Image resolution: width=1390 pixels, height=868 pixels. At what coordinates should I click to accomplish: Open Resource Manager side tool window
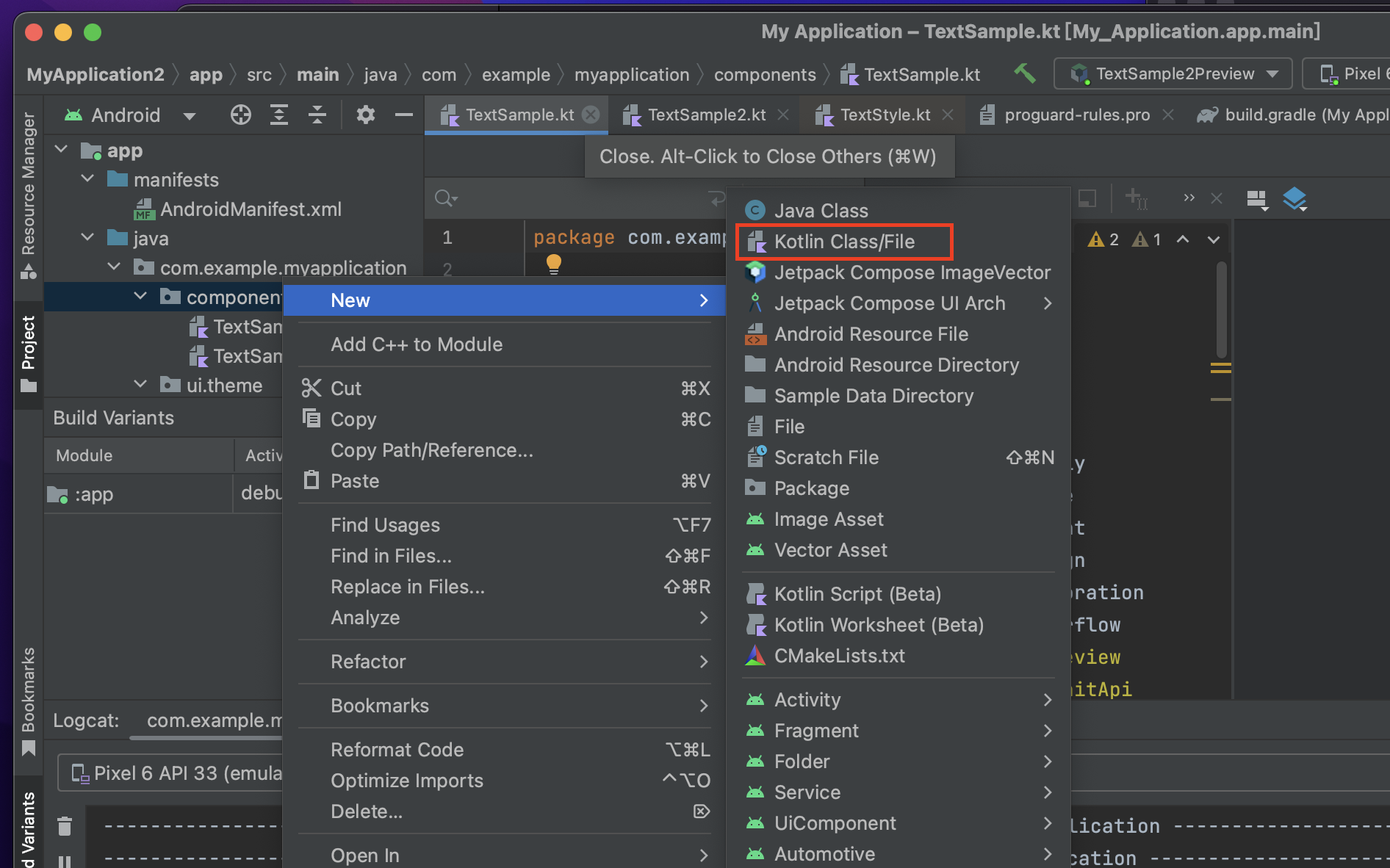[x=29, y=195]
